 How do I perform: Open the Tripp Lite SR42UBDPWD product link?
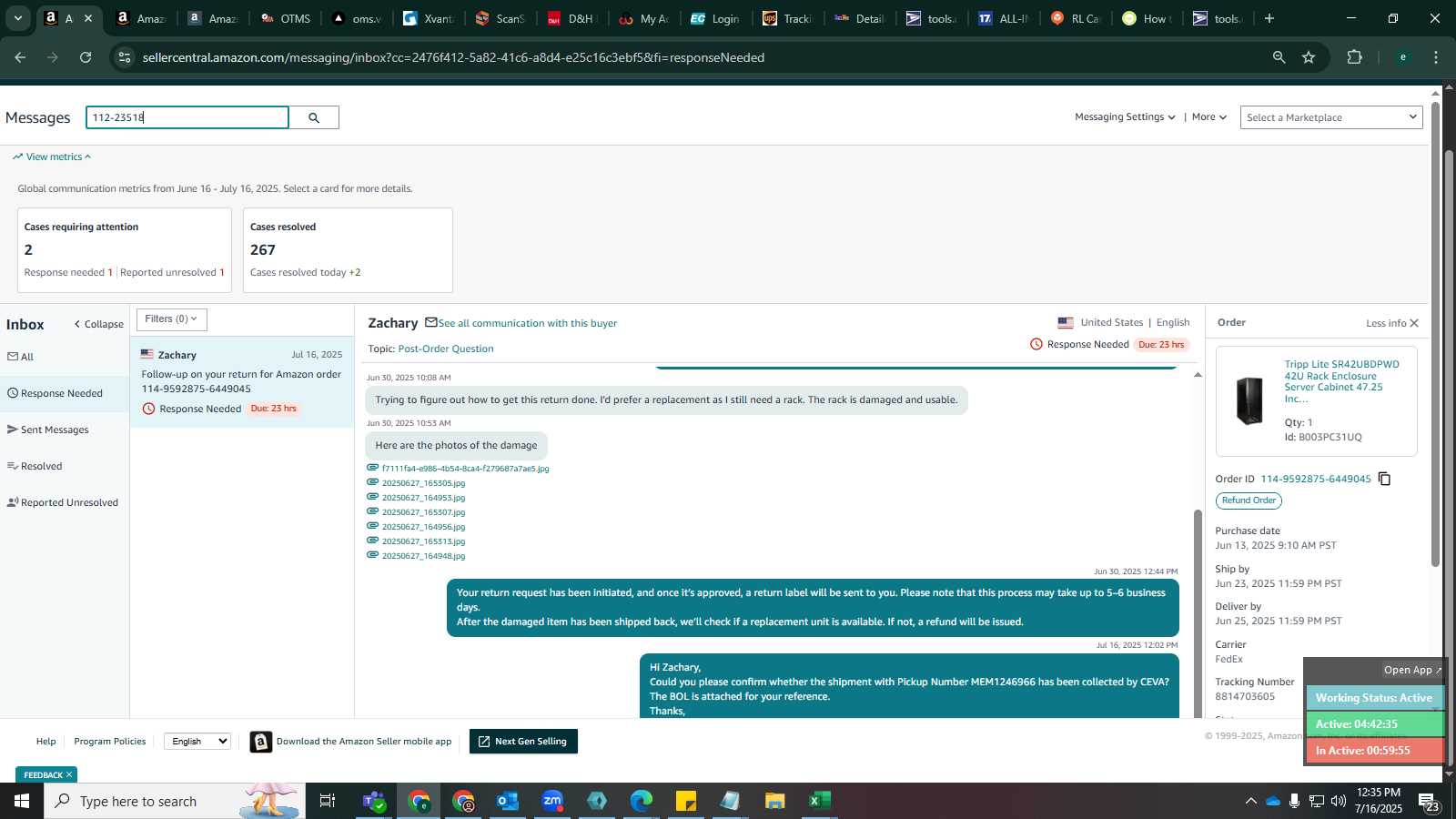pyautogui.click(x=1342, y=381)
